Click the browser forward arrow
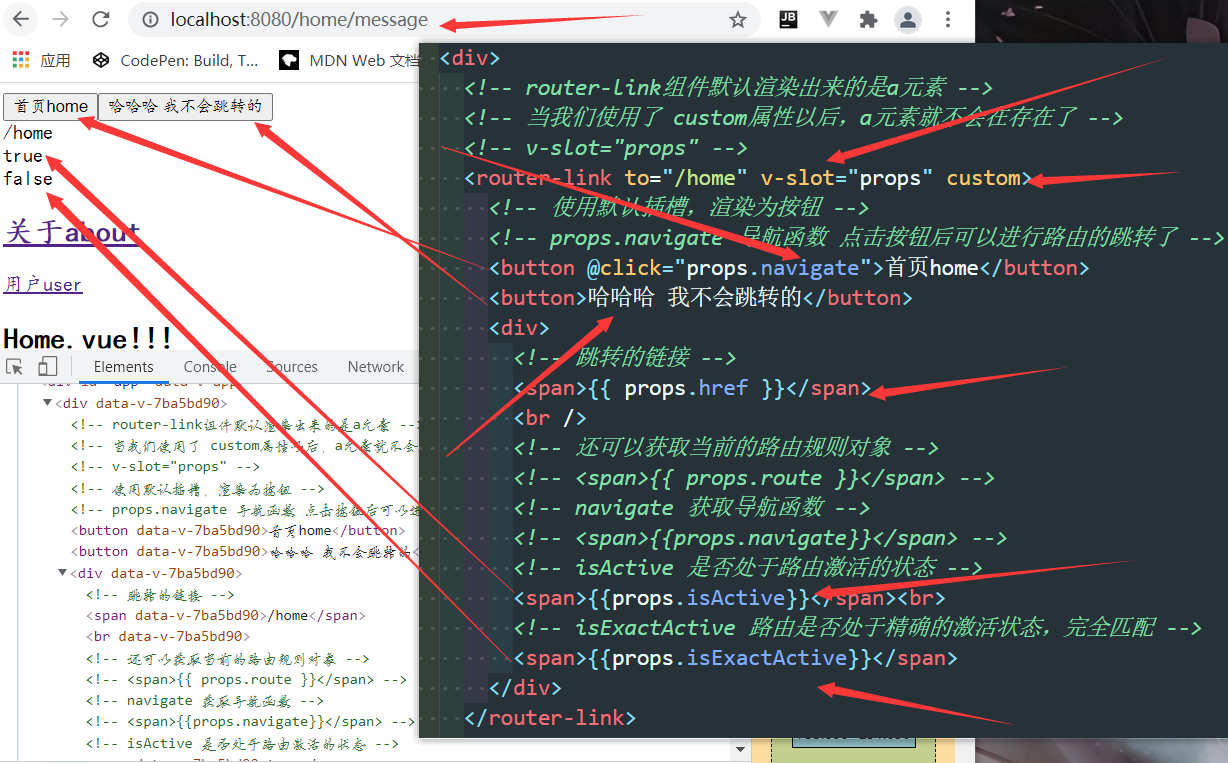 (x=60, y=19)
